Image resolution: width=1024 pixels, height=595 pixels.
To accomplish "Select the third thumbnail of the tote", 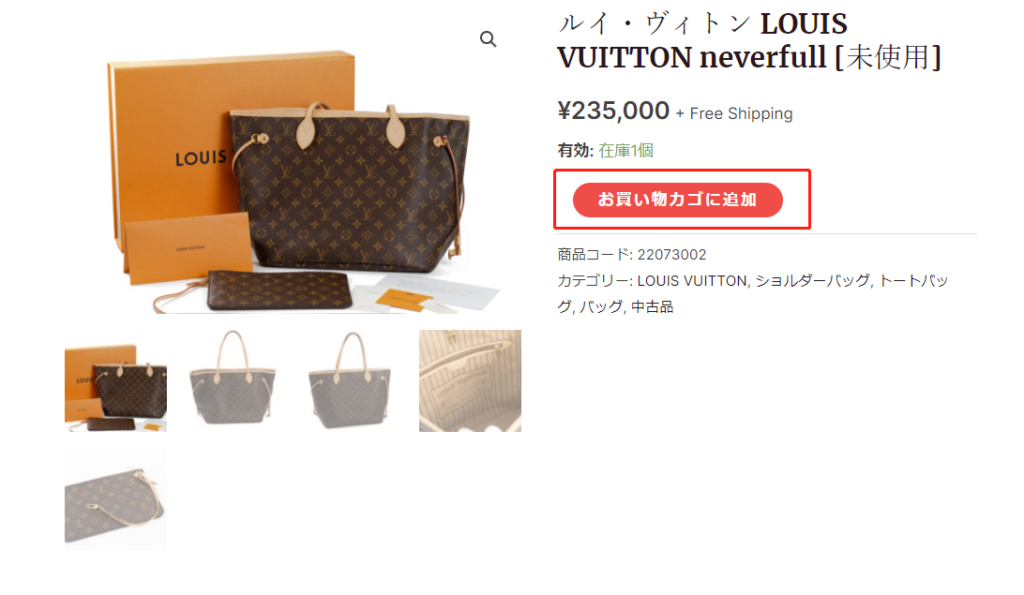I will pyautogui.click(x=352, y=381).
